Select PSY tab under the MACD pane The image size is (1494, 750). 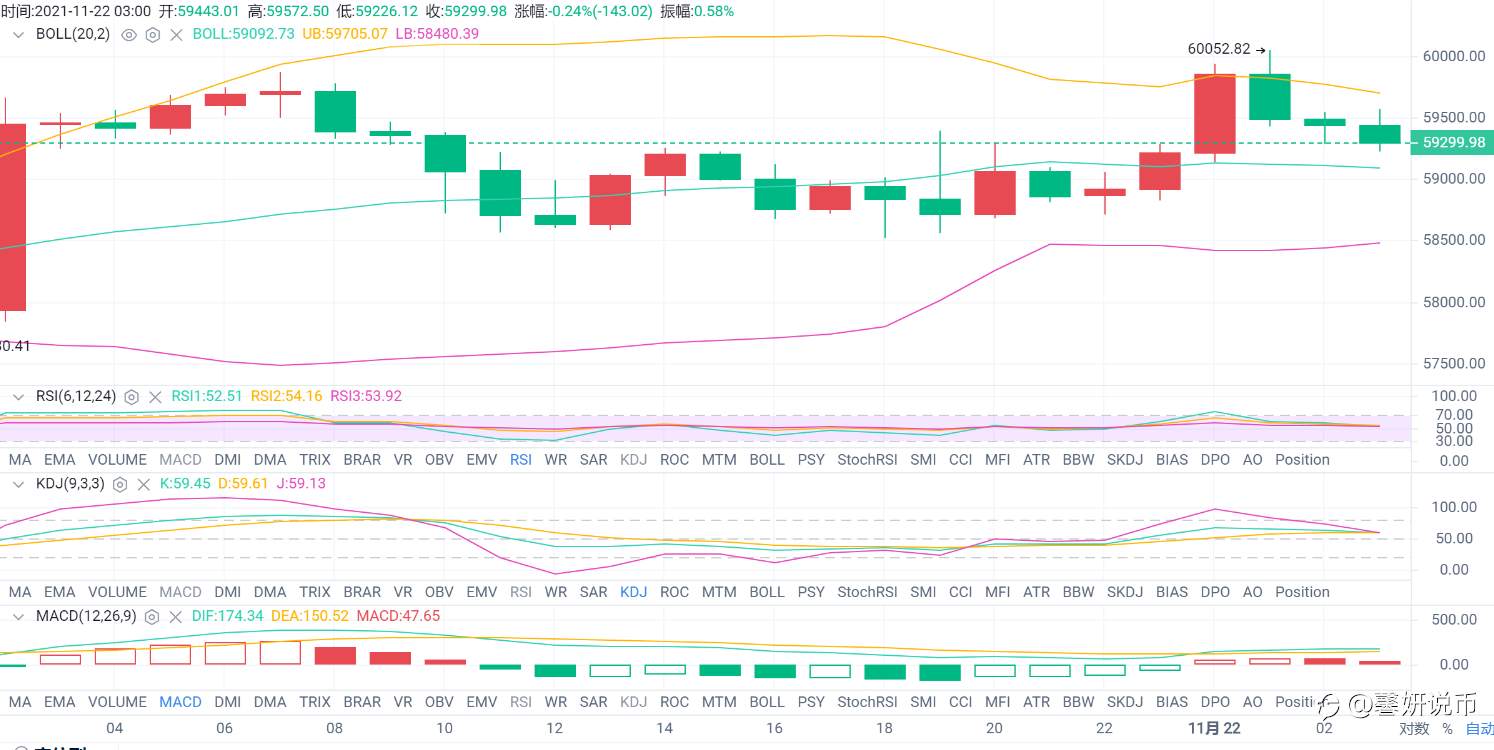point(812,702)
